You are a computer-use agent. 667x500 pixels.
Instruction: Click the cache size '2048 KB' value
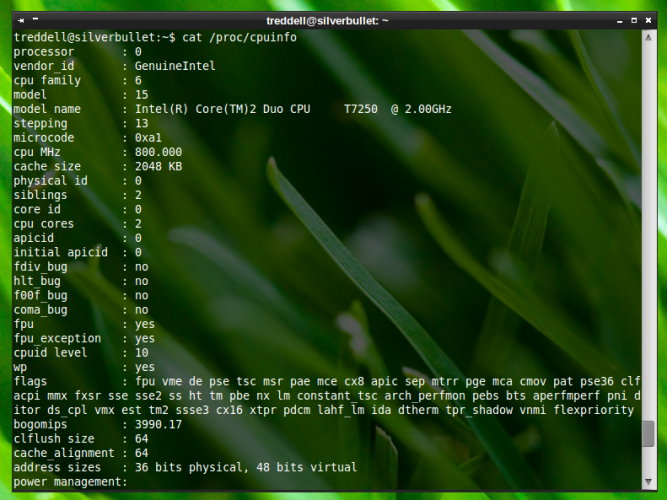tap(158, 166)
